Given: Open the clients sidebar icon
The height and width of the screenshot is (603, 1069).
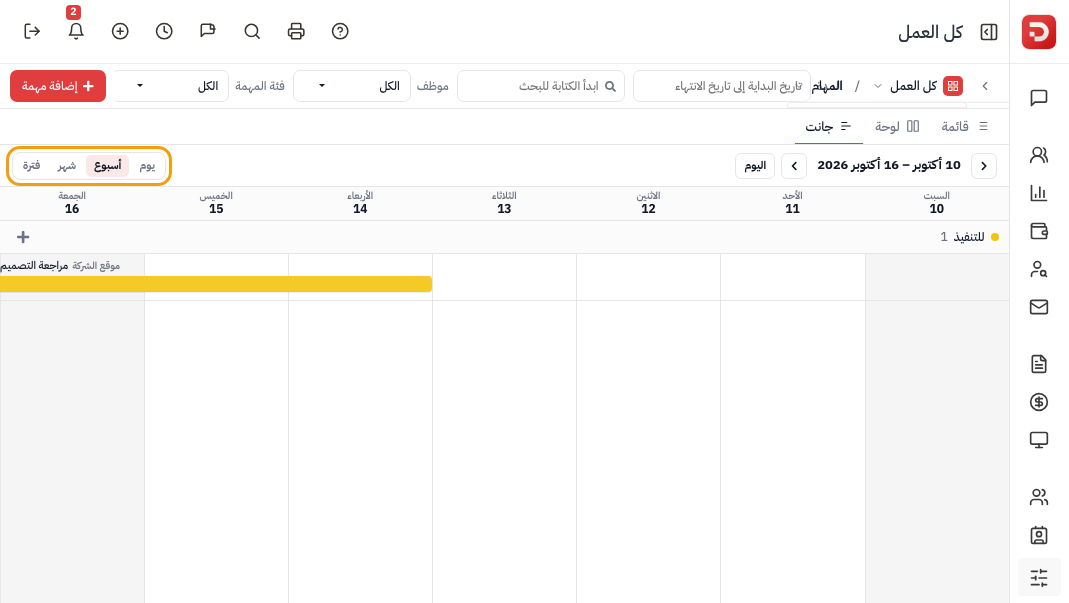Looking at the screenshot, I should click(1039, 155).
